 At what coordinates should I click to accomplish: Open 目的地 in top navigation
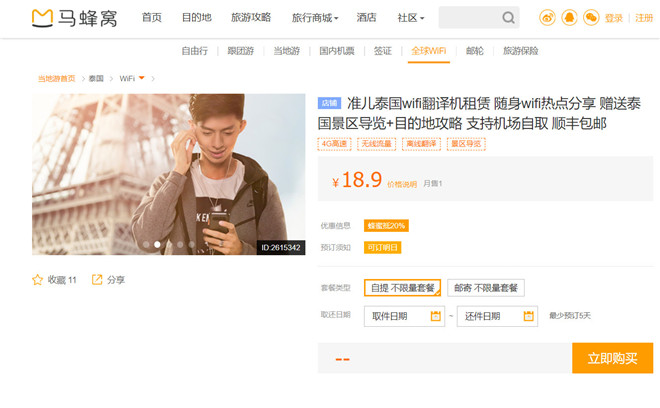click(197, 18)
